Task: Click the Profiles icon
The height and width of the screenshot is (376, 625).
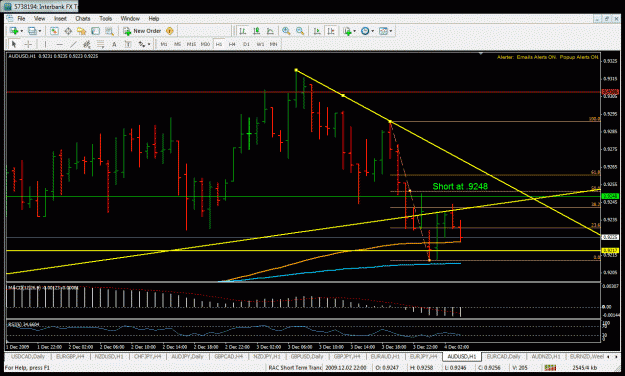Action: (32, 31)
